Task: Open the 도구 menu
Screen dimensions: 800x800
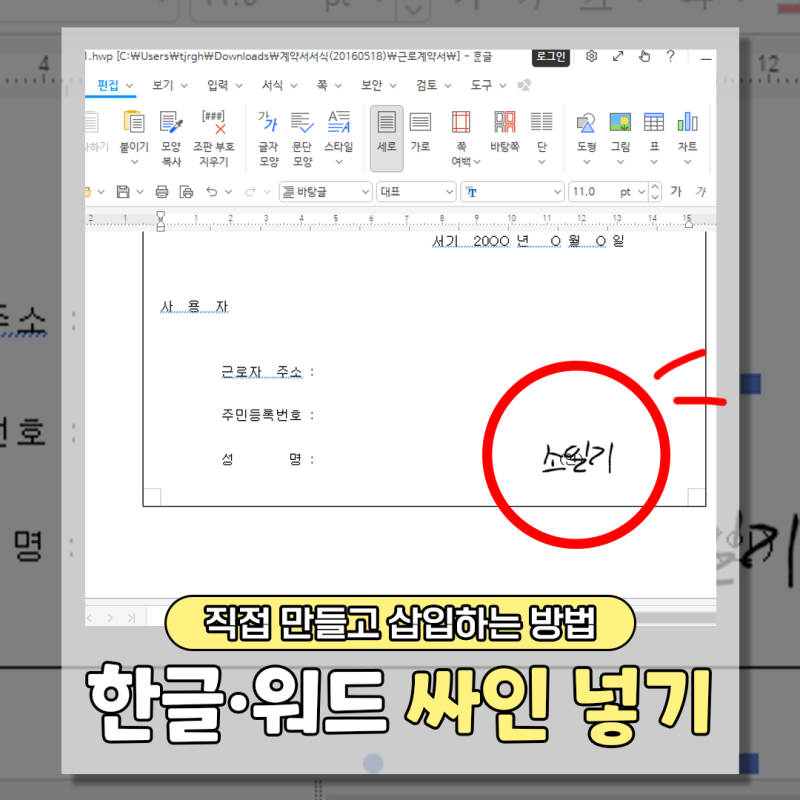Action: pos(487,85)
